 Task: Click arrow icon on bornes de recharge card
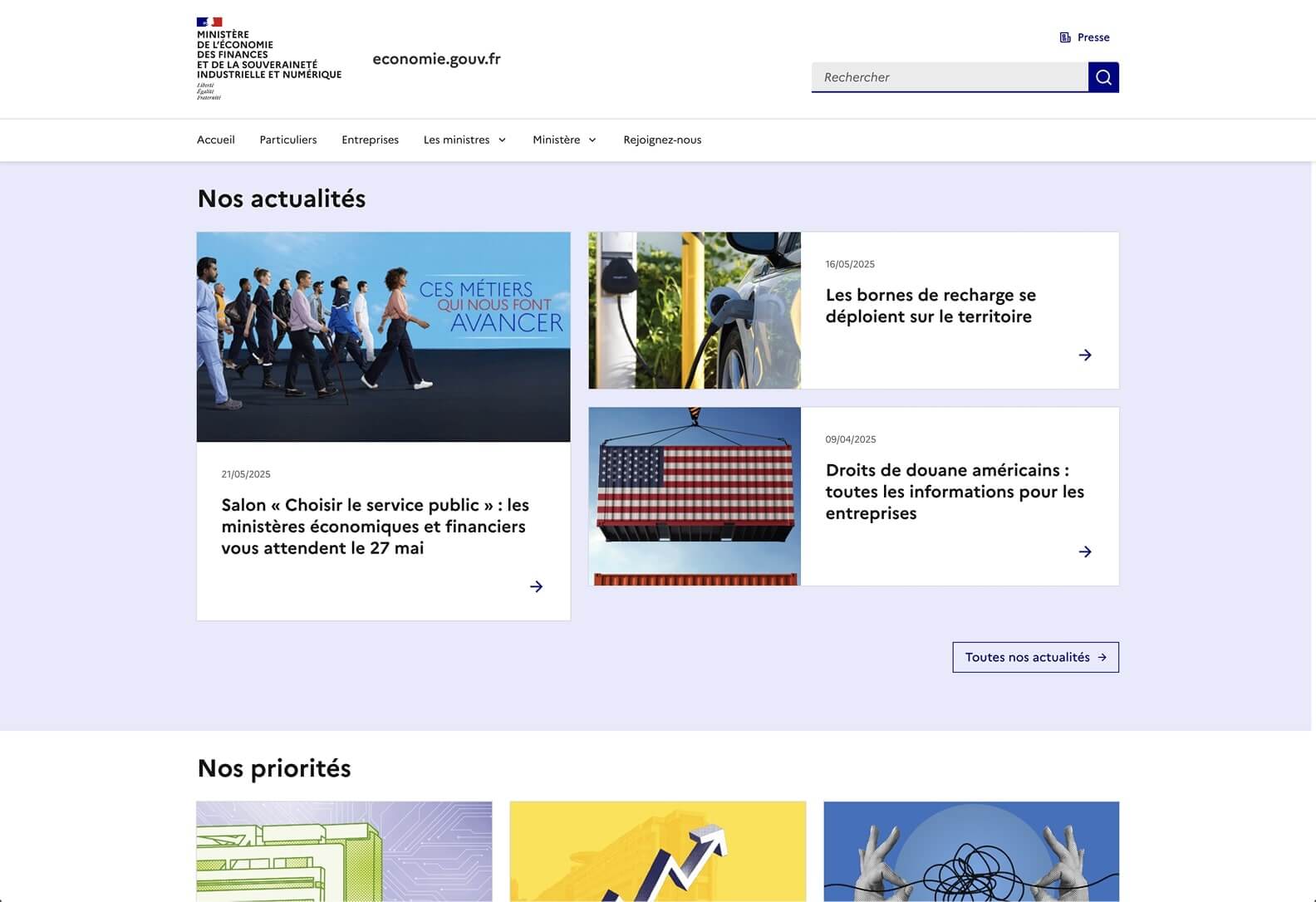tap(1084, 355)
